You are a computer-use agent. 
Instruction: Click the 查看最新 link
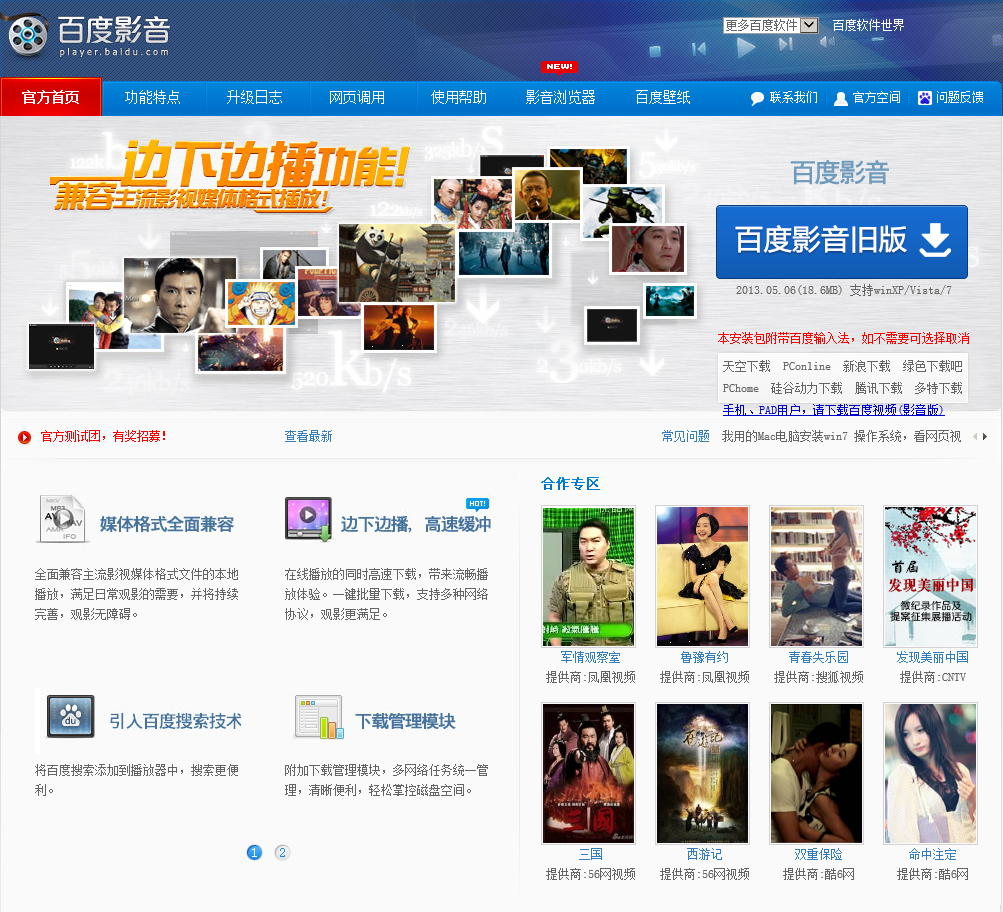[308, 437]
